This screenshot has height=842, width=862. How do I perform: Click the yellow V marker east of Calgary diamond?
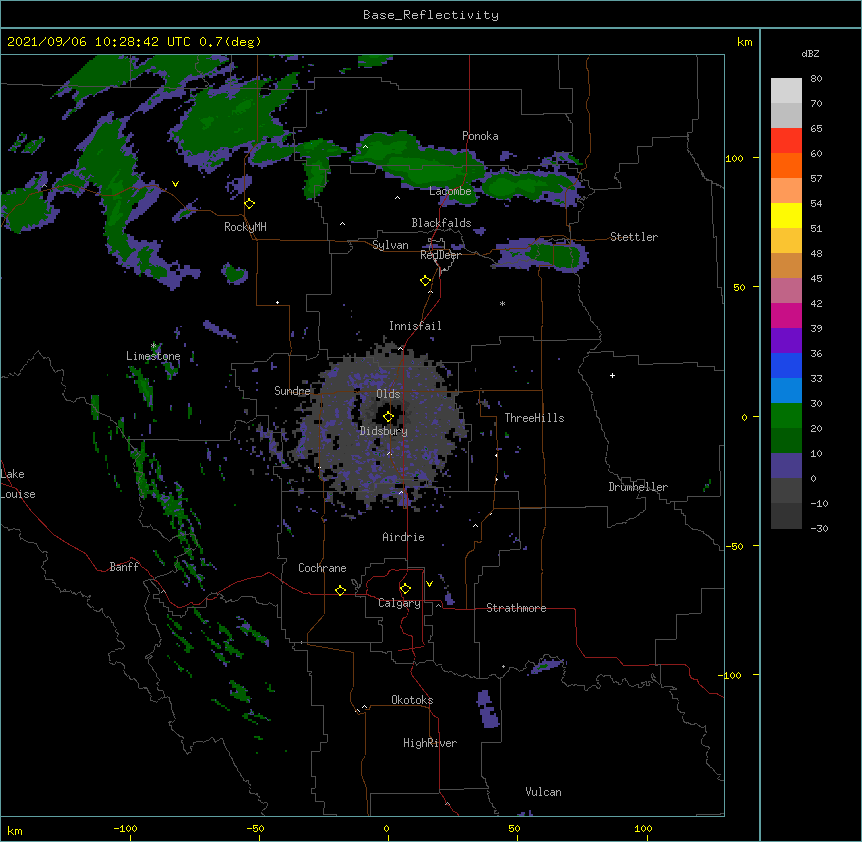click(429, 584)
